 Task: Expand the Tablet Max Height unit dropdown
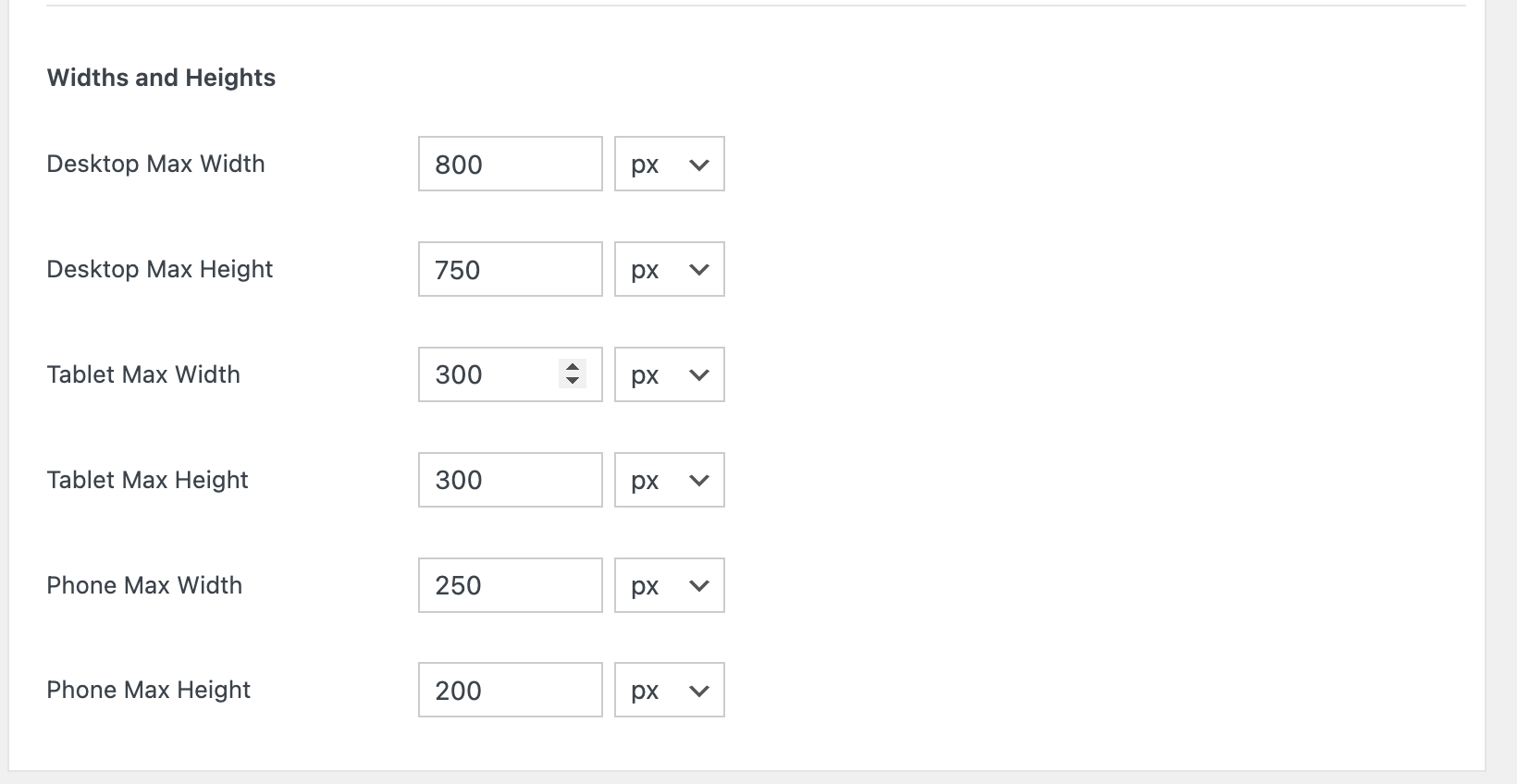pos(669,481)
